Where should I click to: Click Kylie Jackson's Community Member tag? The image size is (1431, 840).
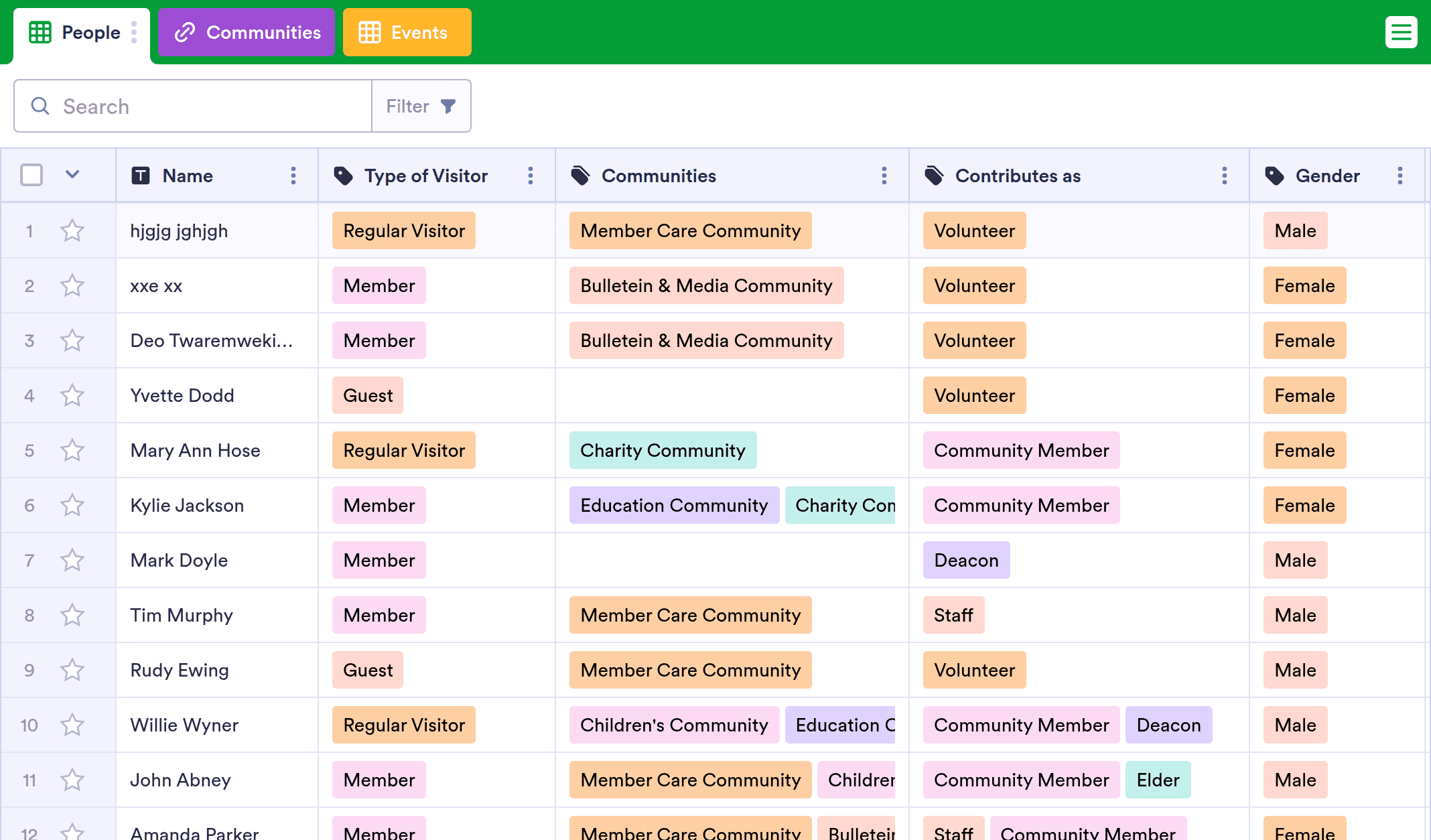click(x=1021, y=505)
